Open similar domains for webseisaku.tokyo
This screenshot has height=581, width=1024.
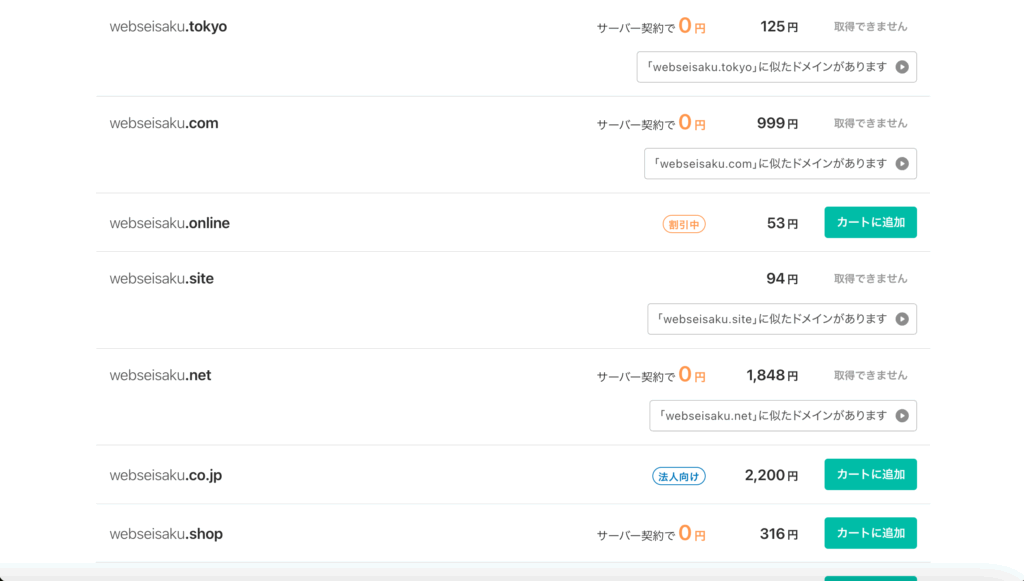(776, 67)
